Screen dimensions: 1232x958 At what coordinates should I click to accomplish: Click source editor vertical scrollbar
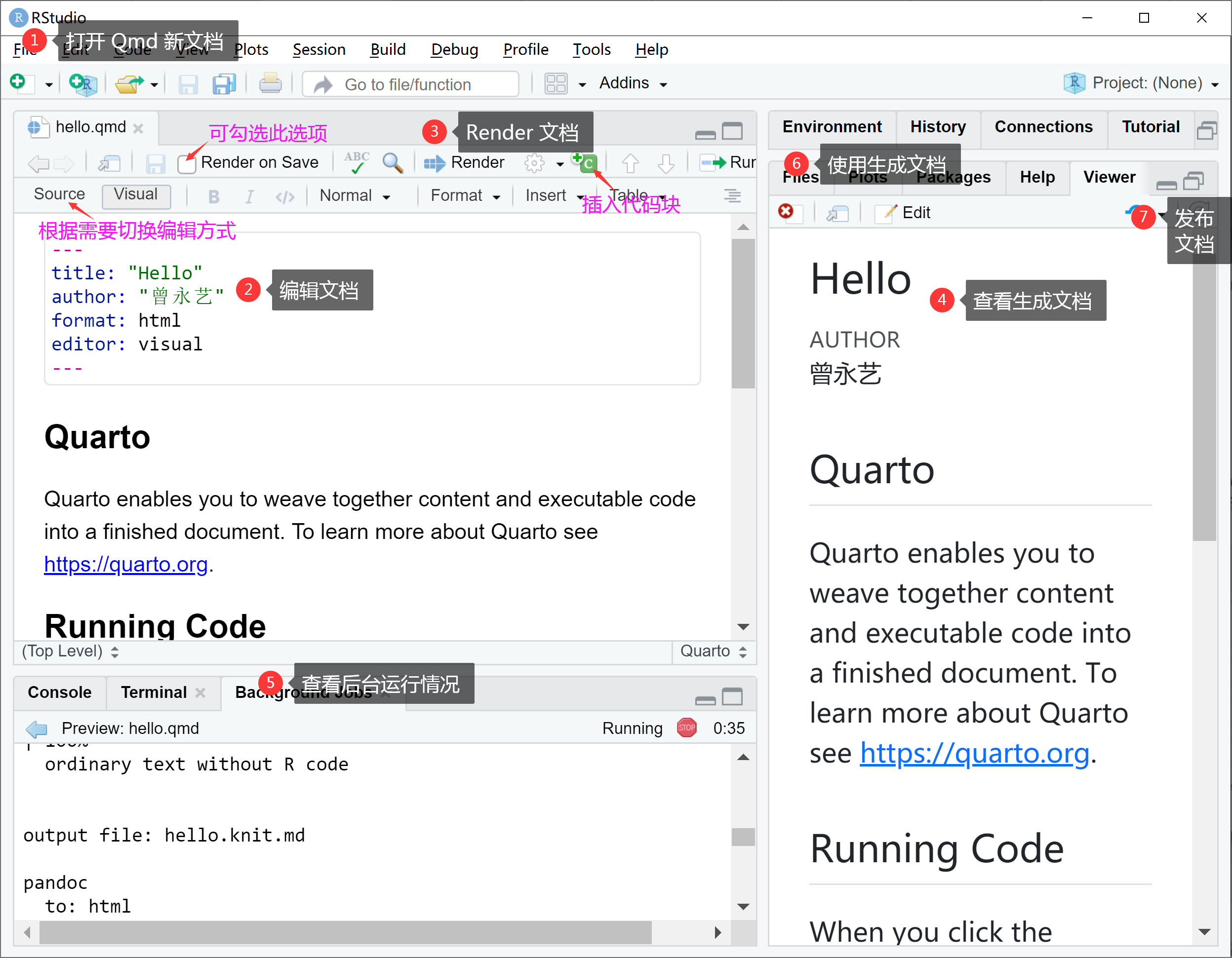coord(743,313)
